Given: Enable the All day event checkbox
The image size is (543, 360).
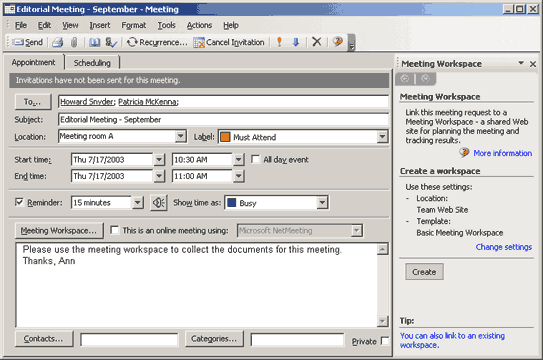Looking at the screenshot, I should click(256, 159).
